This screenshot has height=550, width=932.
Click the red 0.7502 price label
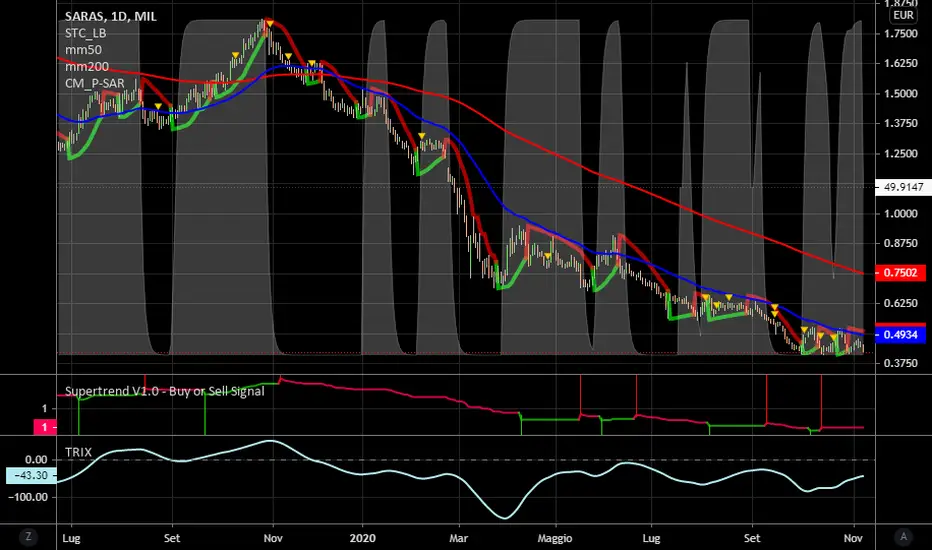[x=900, y=273]
